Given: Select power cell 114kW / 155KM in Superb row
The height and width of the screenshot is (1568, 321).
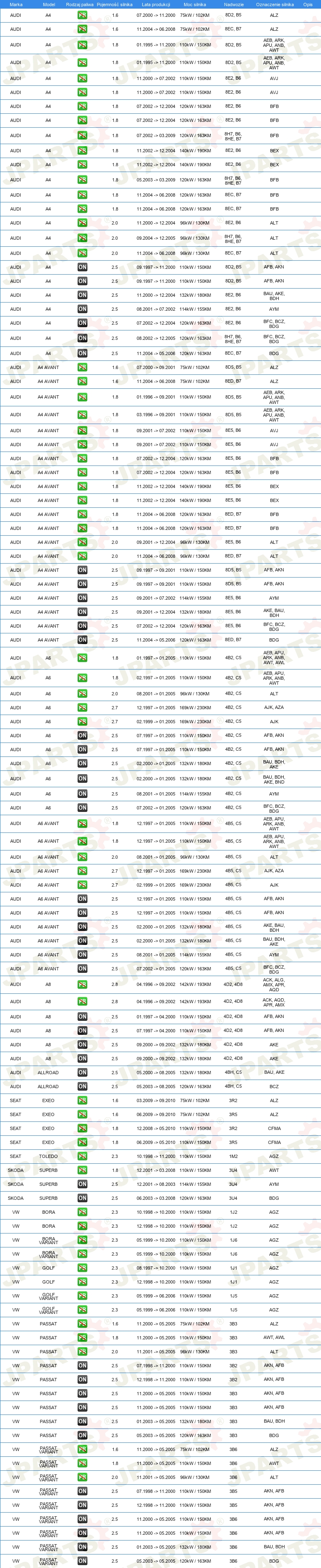Looking at the screenshot, I should click(195, 1184).
